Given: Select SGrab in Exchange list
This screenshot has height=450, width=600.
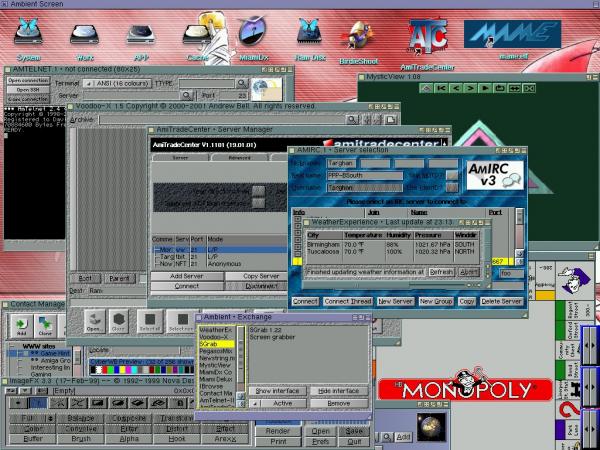Looking at the screenshot, I should pyautogui.click(x=217, y=344).
